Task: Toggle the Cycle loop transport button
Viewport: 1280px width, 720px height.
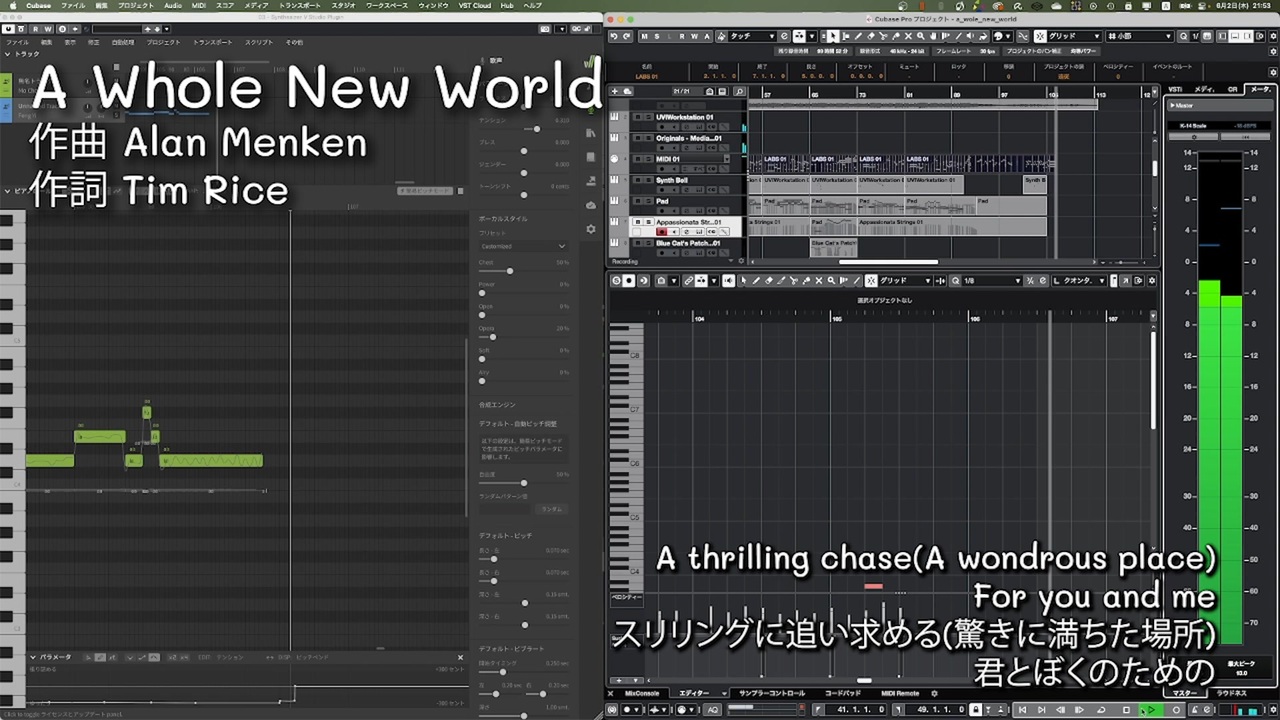Action: point(1101,709)
